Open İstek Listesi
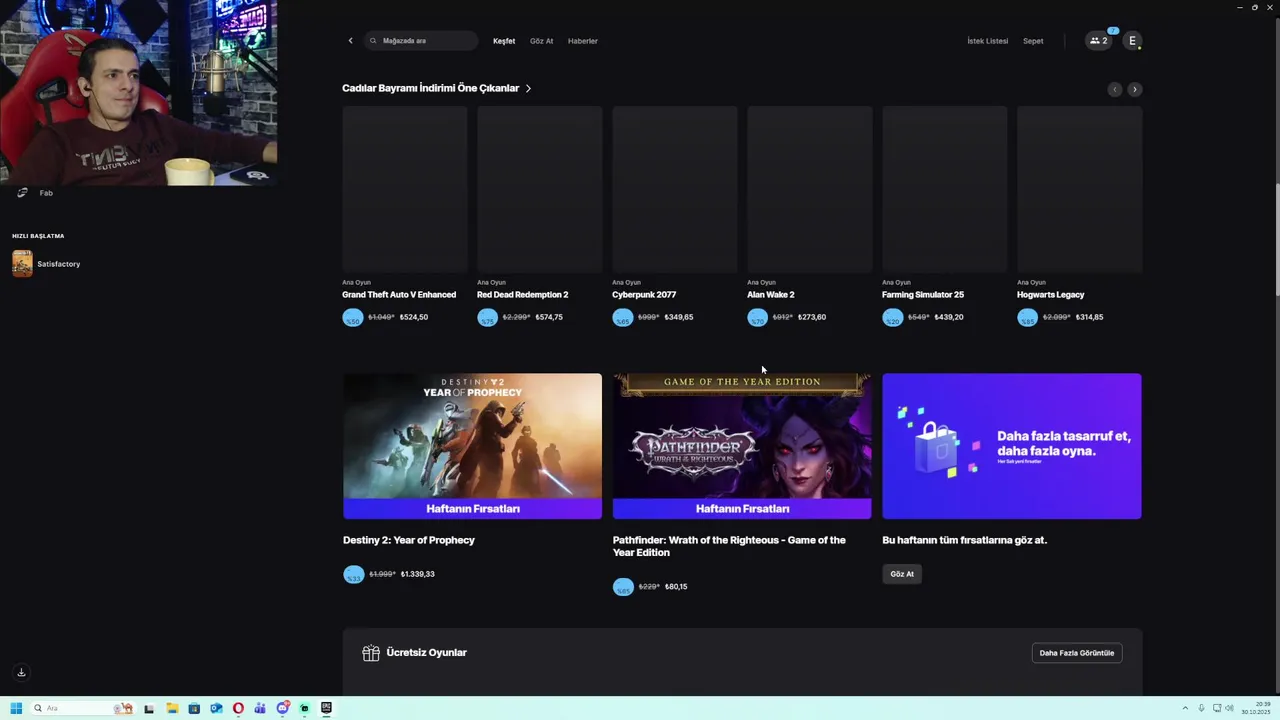The image size is (1280, 720). 988,41
